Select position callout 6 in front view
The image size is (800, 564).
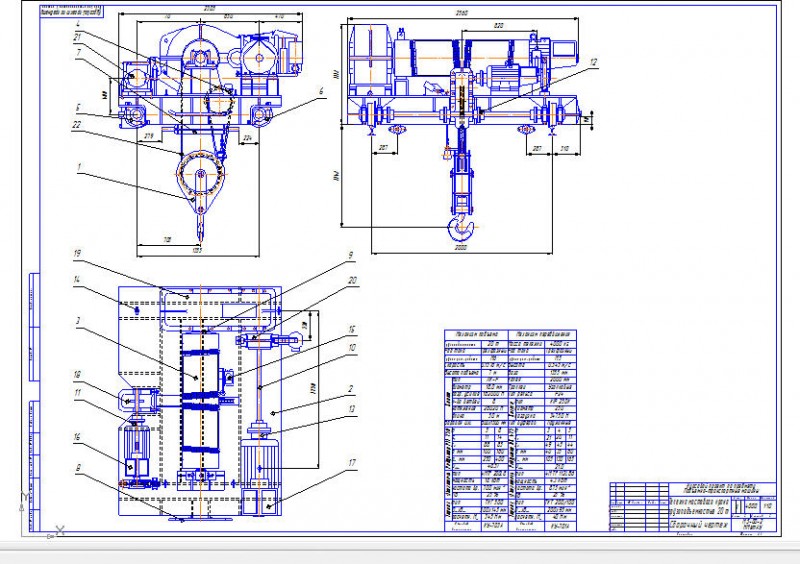(321, 91)
